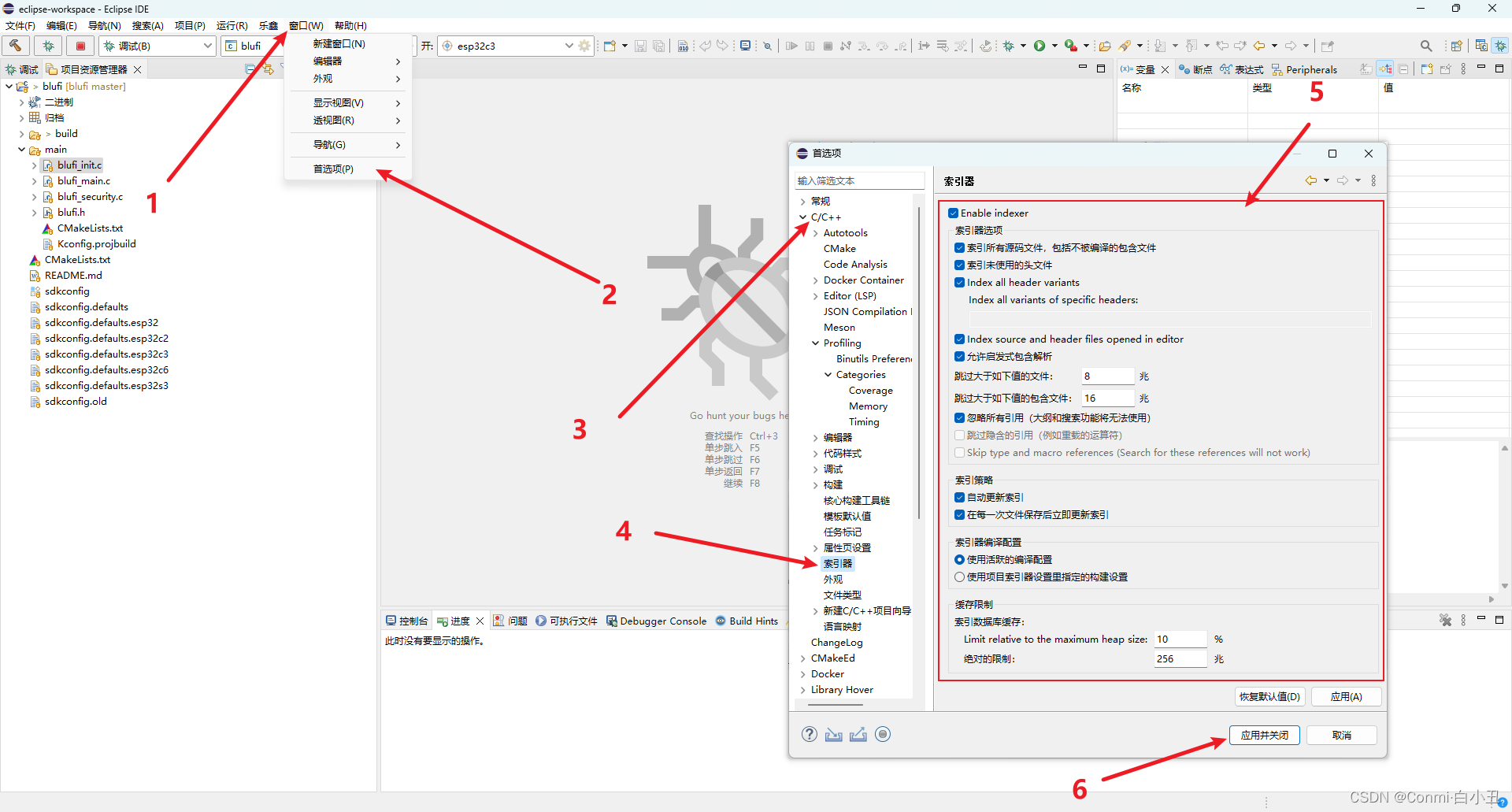Click the Launch in Debug mode bug button
The image size is (1512, 812).
(48, 46)
